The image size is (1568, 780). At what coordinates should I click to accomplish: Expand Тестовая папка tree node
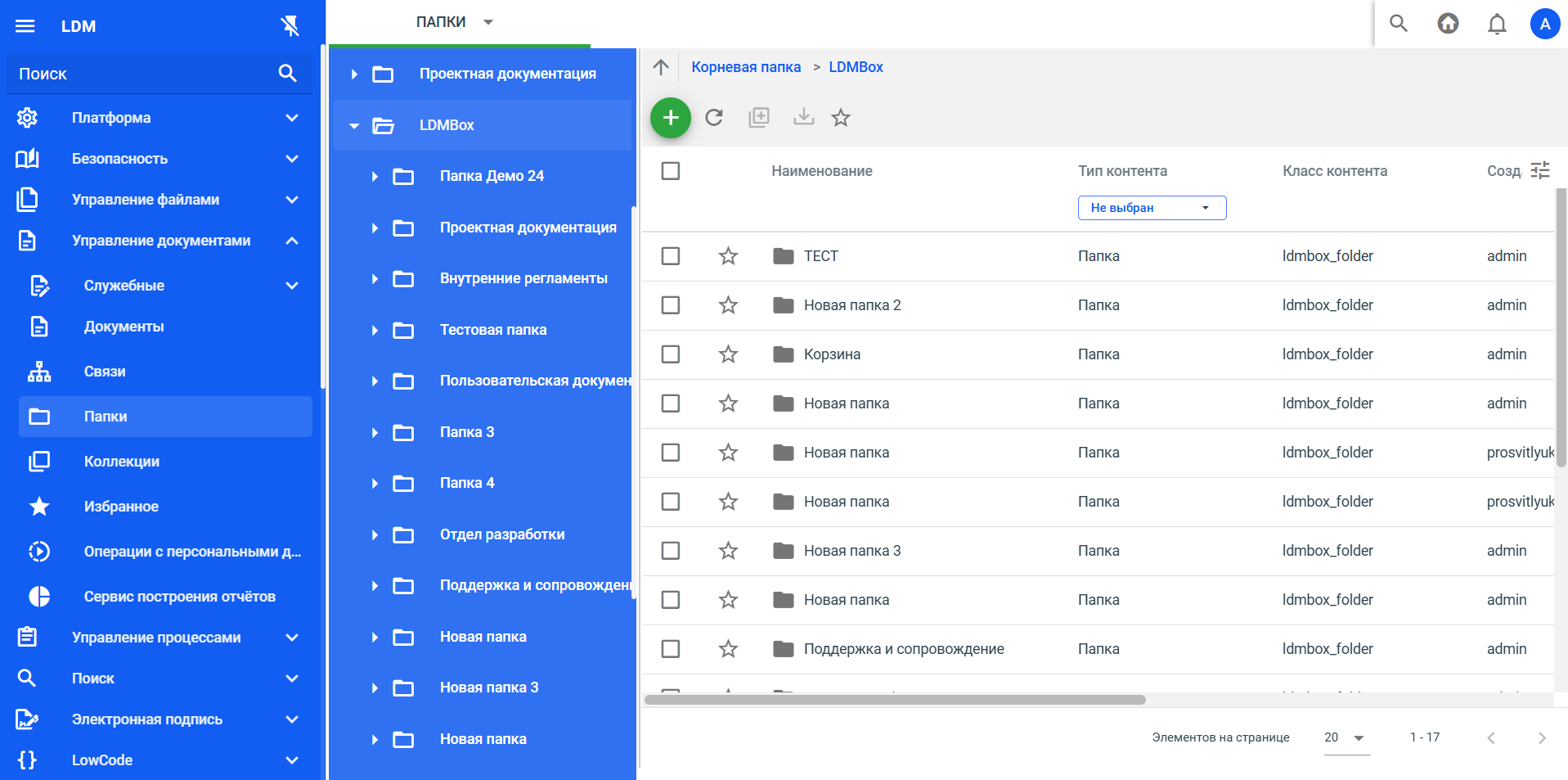coord(375,331)
